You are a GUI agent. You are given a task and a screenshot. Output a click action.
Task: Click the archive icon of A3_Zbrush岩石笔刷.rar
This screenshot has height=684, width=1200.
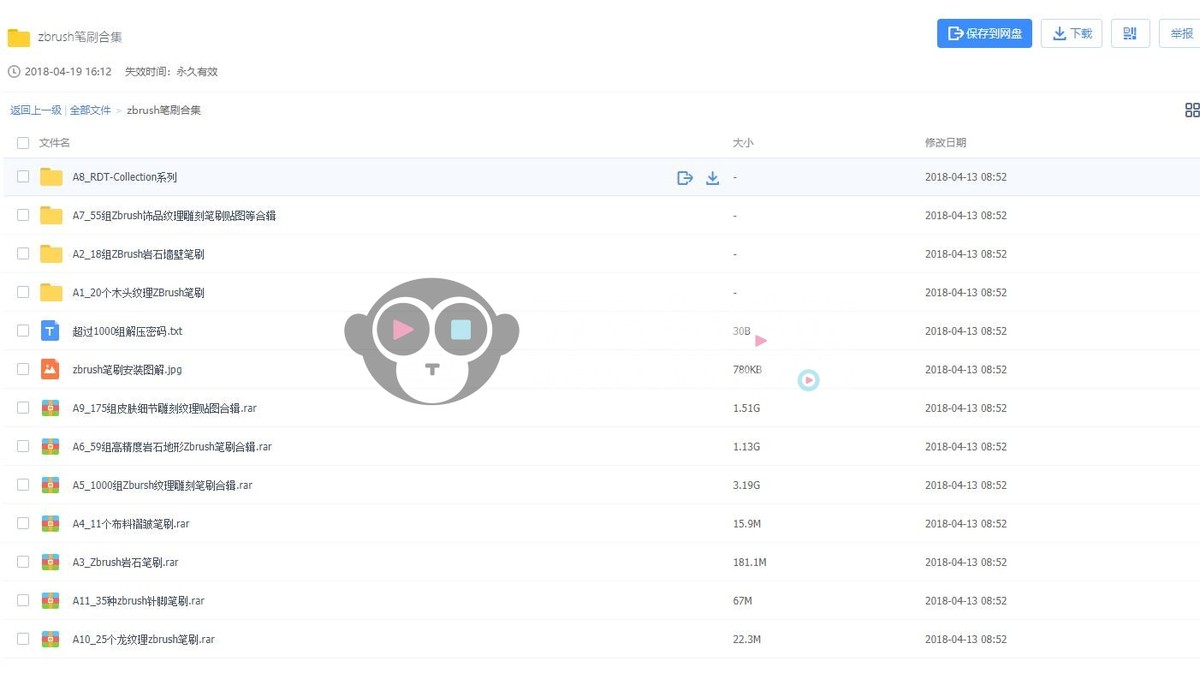click(x=50, y=562)
